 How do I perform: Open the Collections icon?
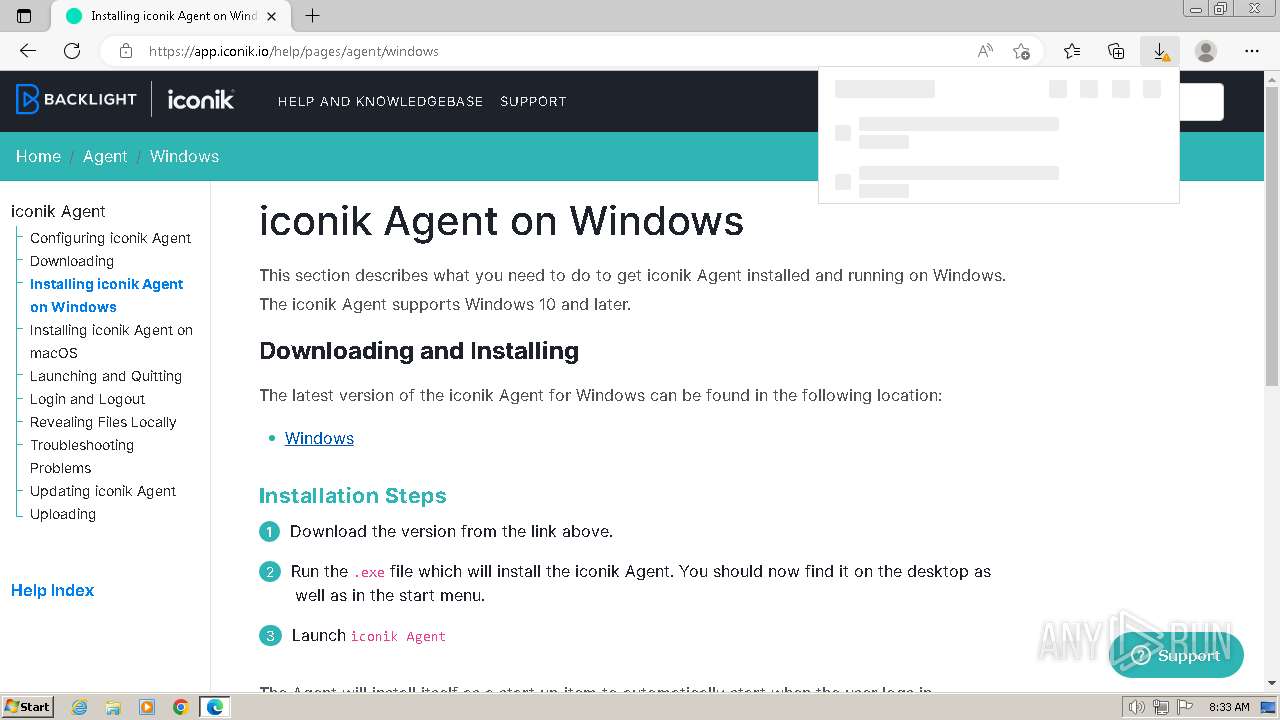click(x=1116, y=51)
